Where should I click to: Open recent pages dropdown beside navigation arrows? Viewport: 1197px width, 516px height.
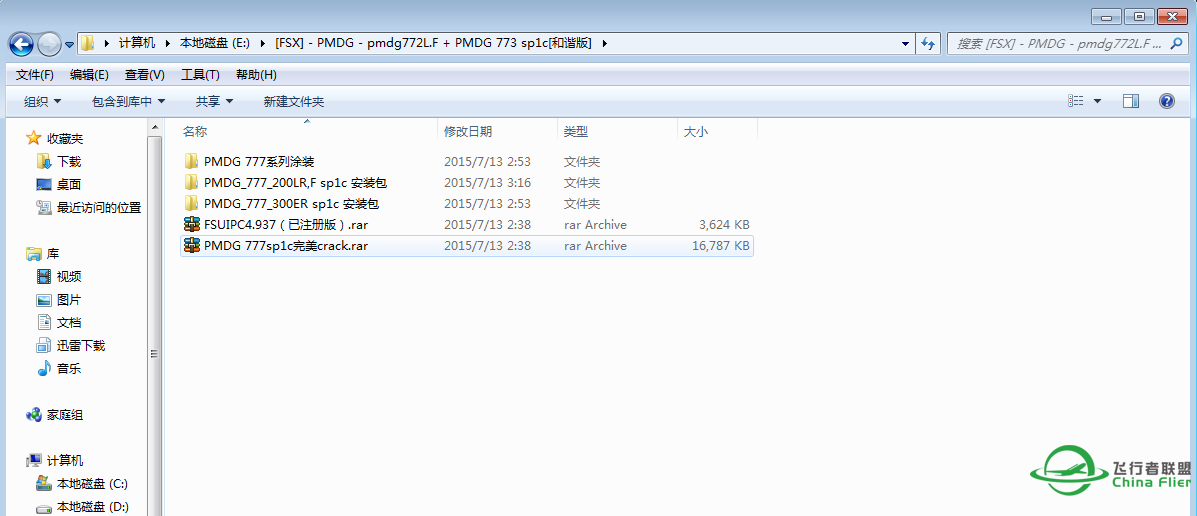coord(69,44)
